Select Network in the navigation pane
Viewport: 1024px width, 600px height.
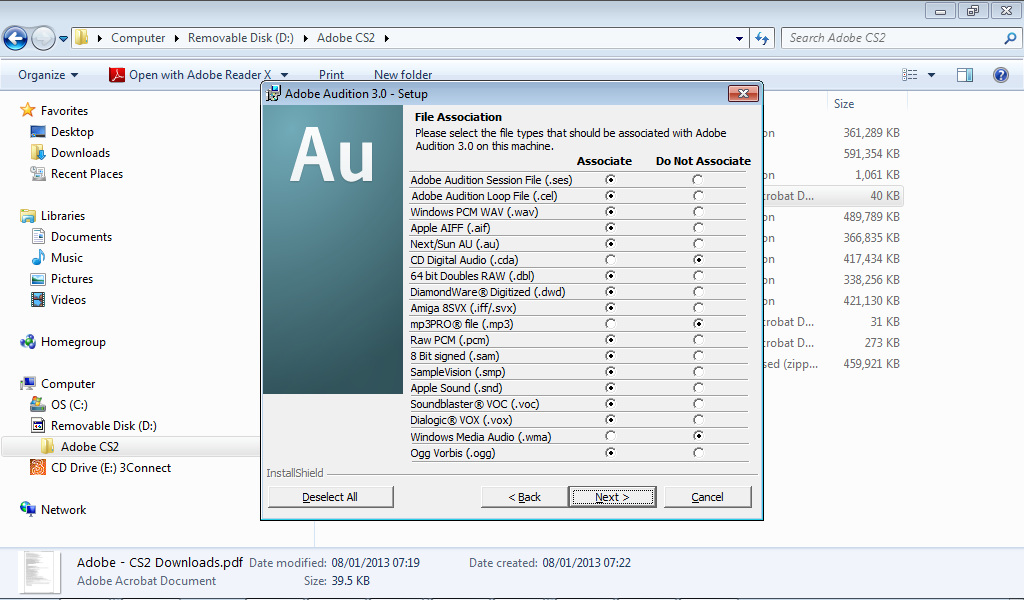point(63,509)
